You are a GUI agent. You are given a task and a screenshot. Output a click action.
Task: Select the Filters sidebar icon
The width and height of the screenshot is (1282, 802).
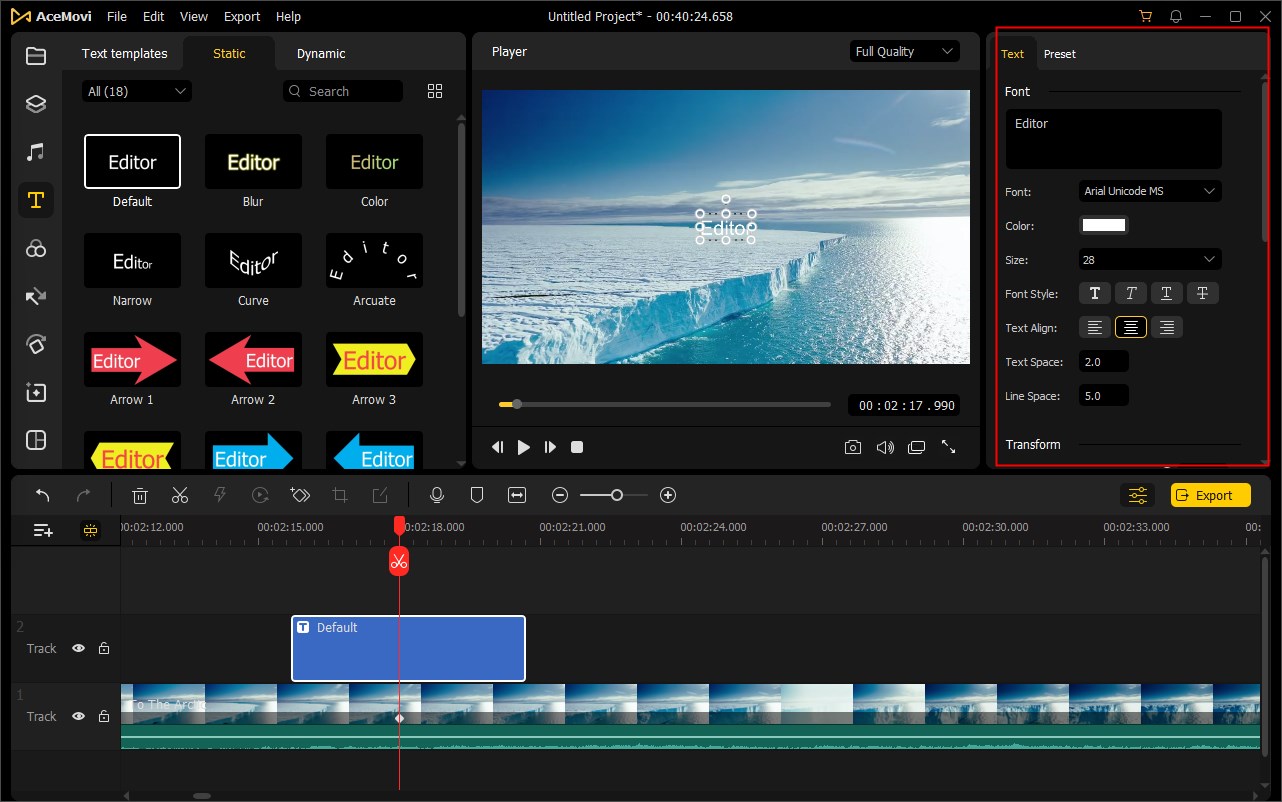click(x=36, y=249)
